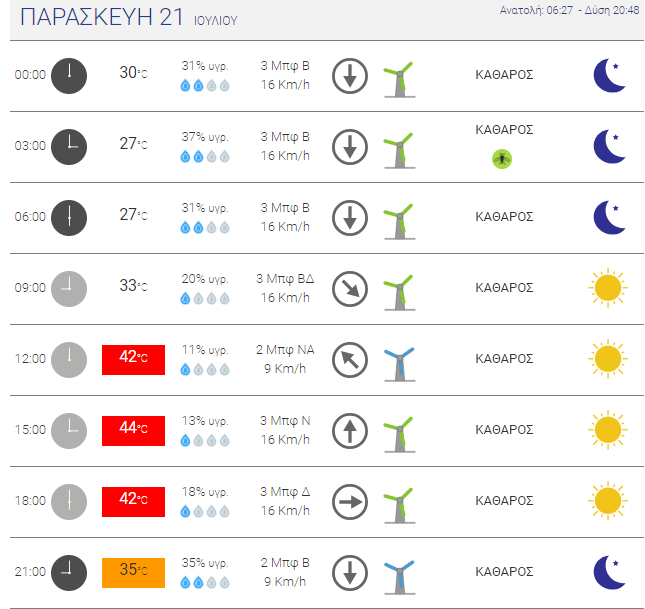645x609 pixels.
Task: Click the southeast wind arrow icon at 12:00
Action: point(350,360)
